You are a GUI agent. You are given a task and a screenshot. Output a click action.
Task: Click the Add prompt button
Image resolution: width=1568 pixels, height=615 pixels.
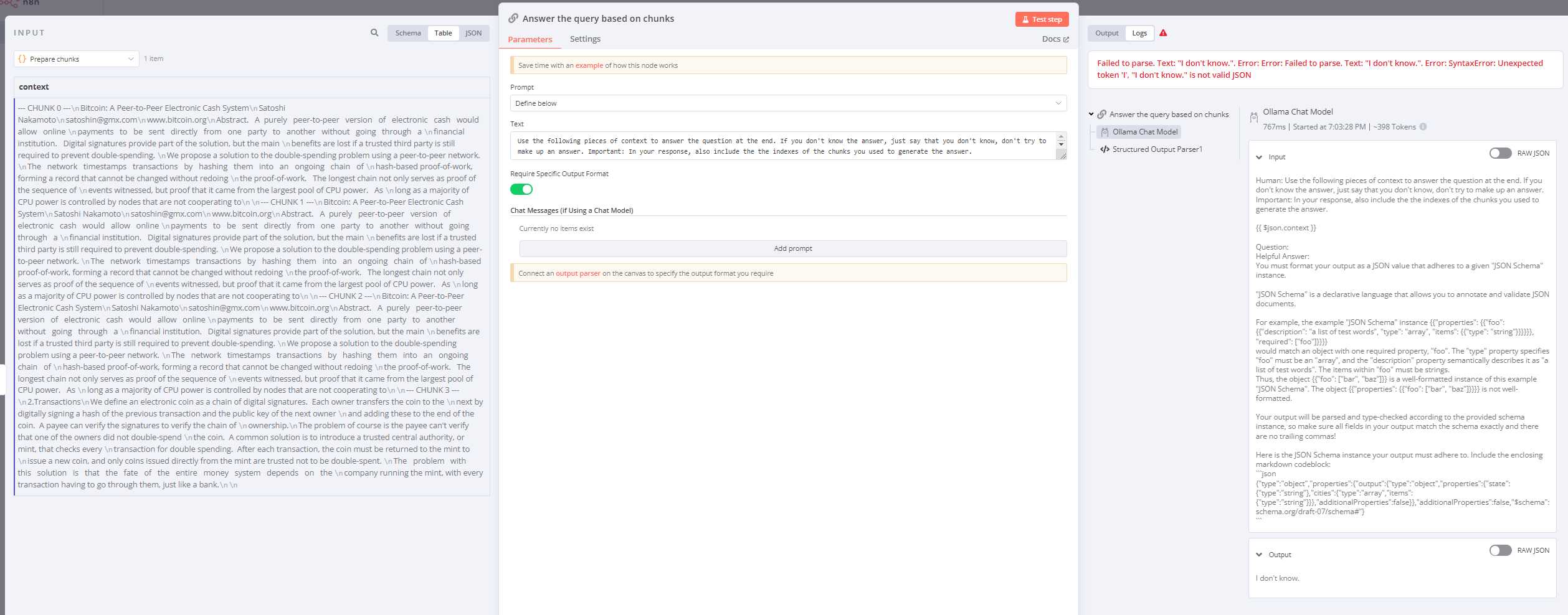792,248
